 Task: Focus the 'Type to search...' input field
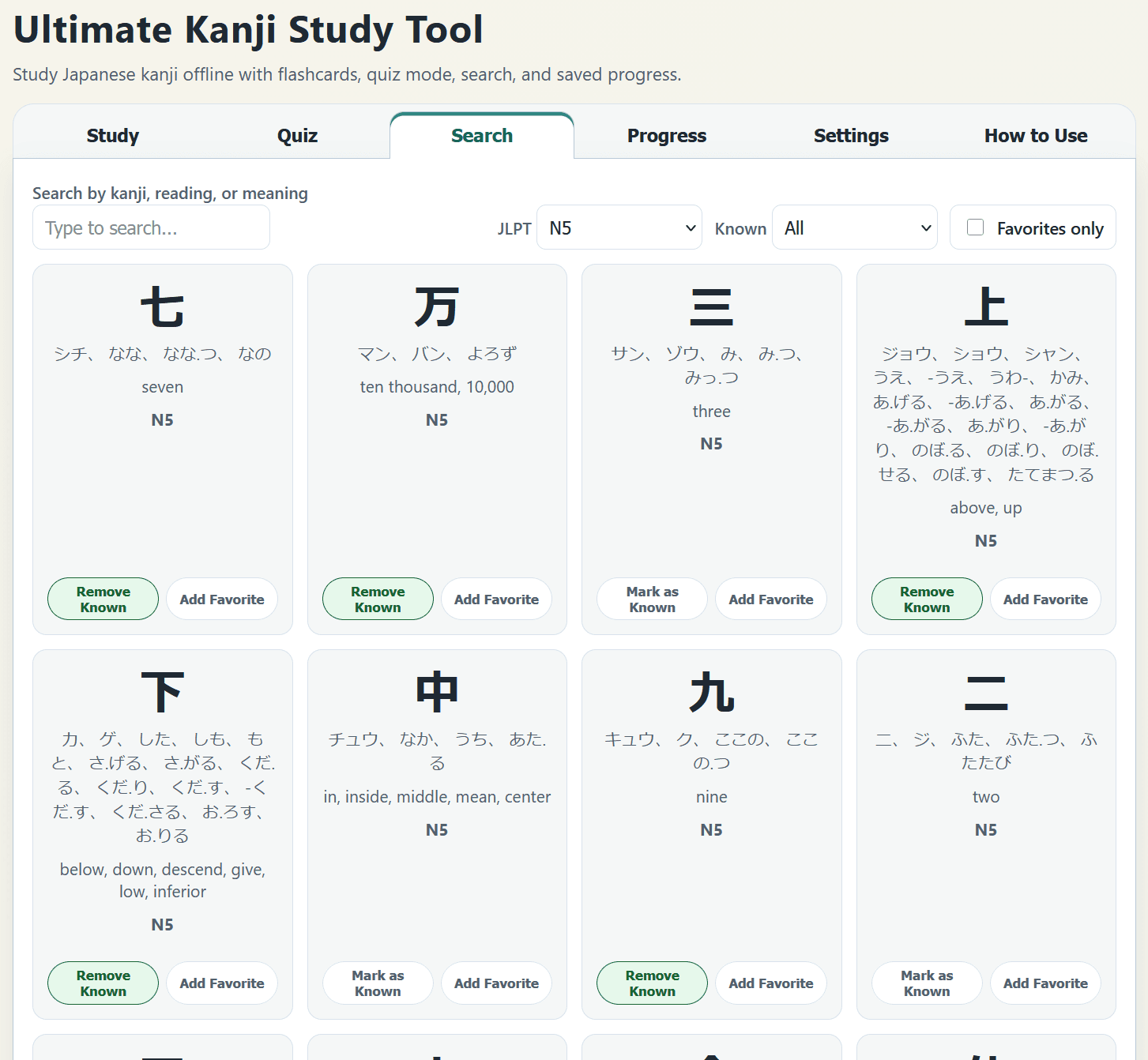click(x=151, y=227)
